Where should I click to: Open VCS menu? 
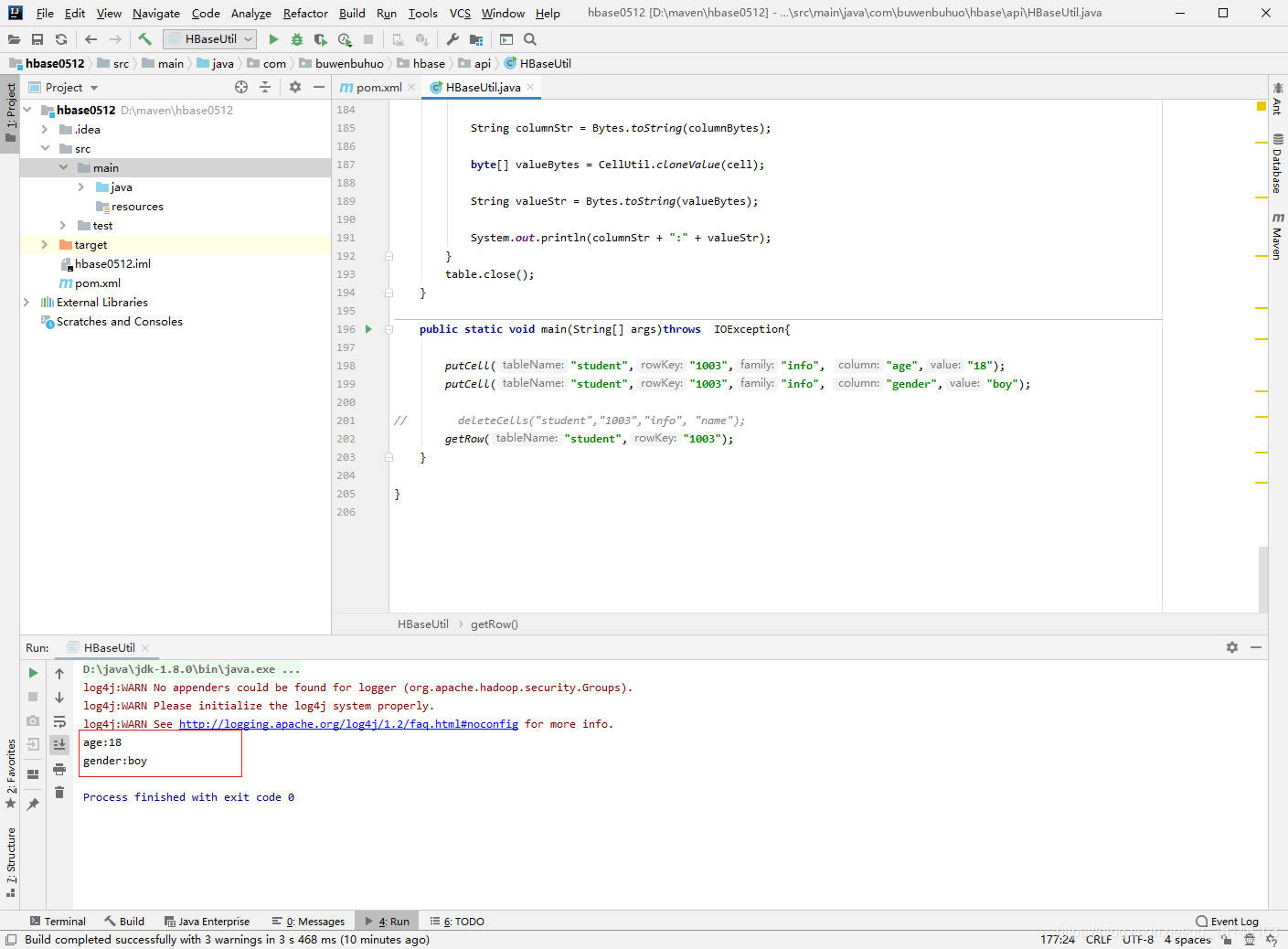(x=460, y=14)
